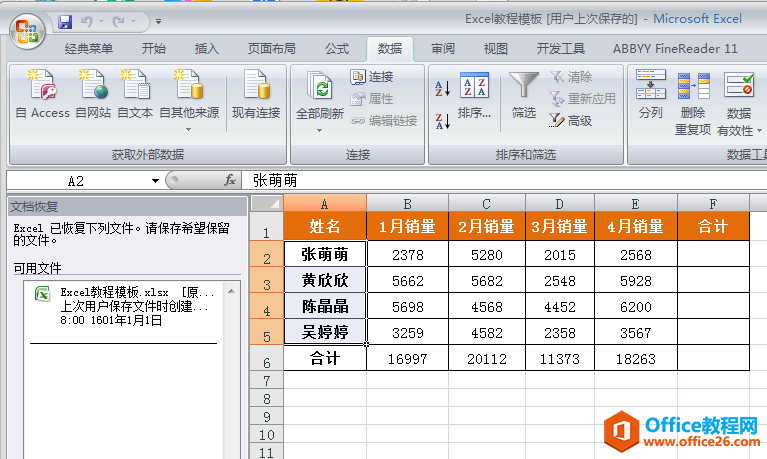
Task: Switch to the 公式 ribbon tab
Action: pyautogui.click(x=337, y=49)
